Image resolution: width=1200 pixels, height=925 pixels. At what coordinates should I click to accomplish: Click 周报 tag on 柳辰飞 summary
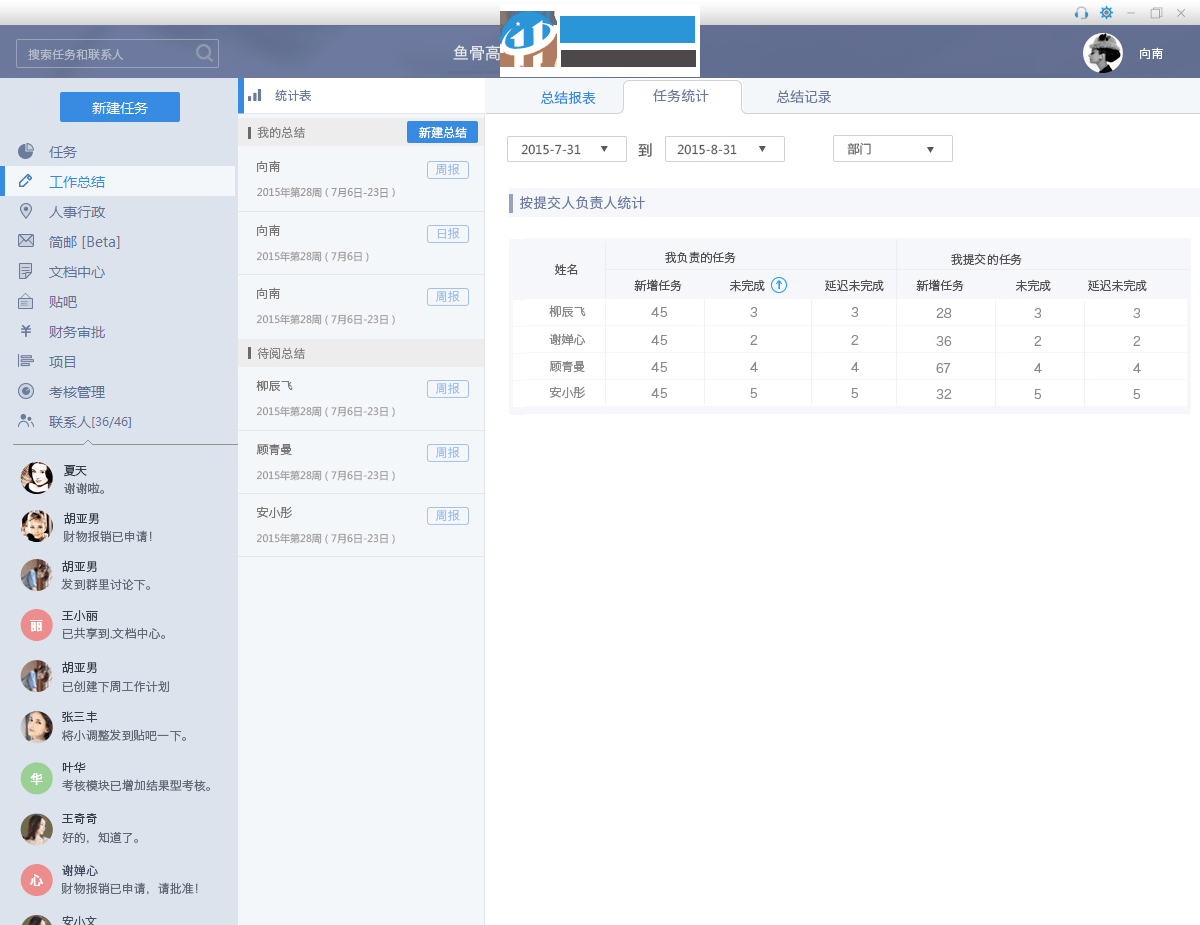(448, 388)
